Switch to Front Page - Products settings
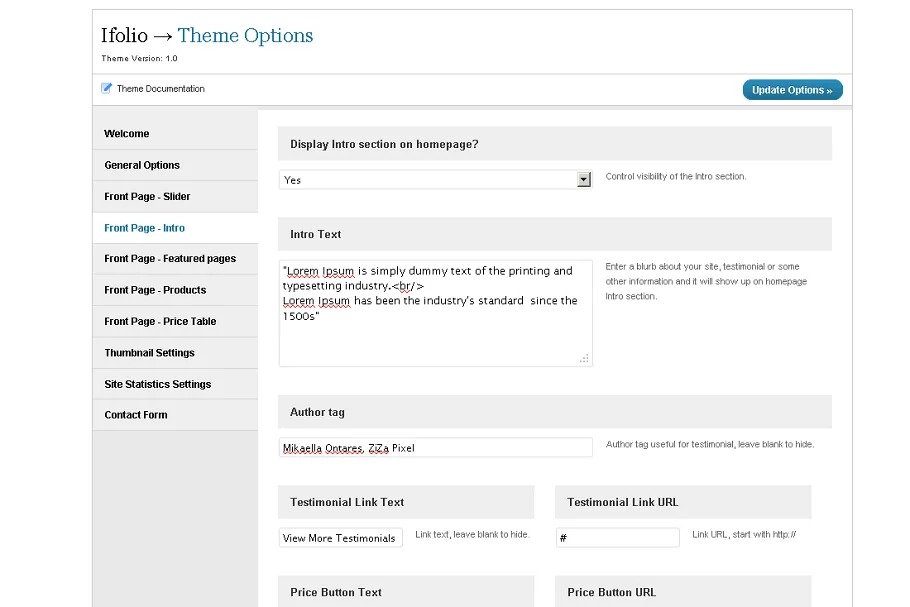The image size is (910, 607). 155,290
